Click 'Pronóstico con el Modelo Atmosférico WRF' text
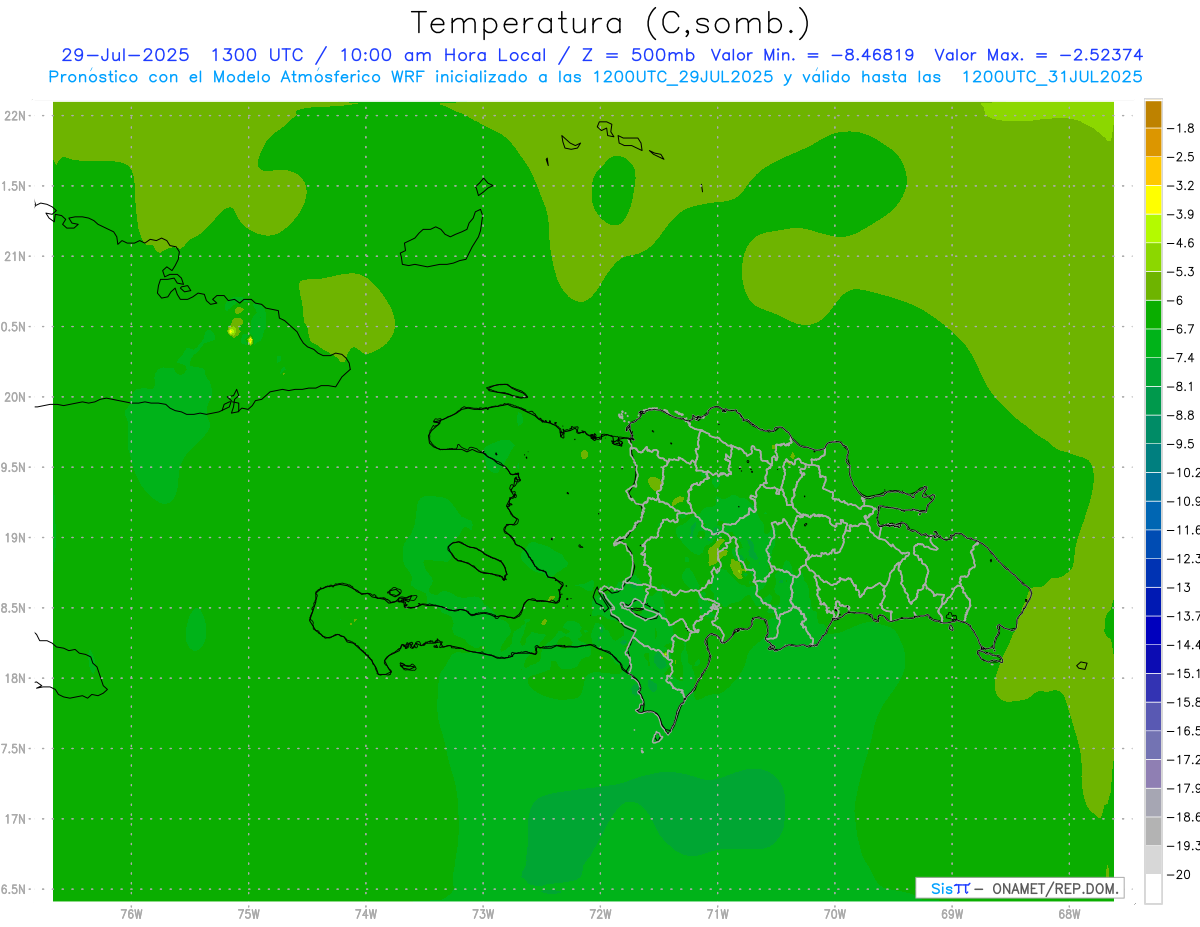The width and height of the screenshot is (1200, 927). tap(236, 76)
